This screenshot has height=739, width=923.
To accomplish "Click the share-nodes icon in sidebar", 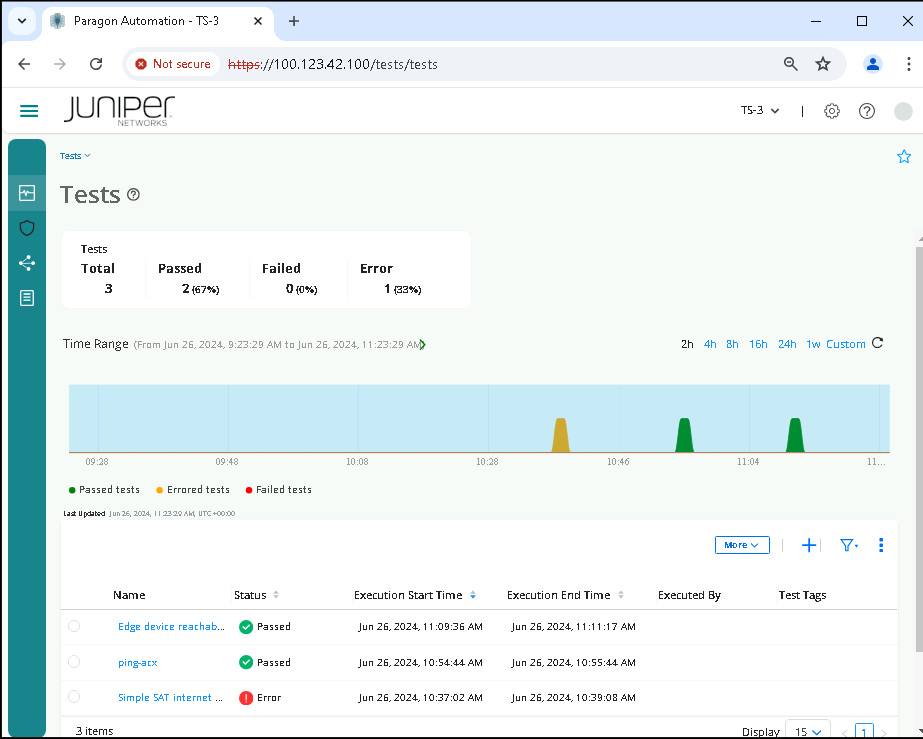I will [27, 263].
